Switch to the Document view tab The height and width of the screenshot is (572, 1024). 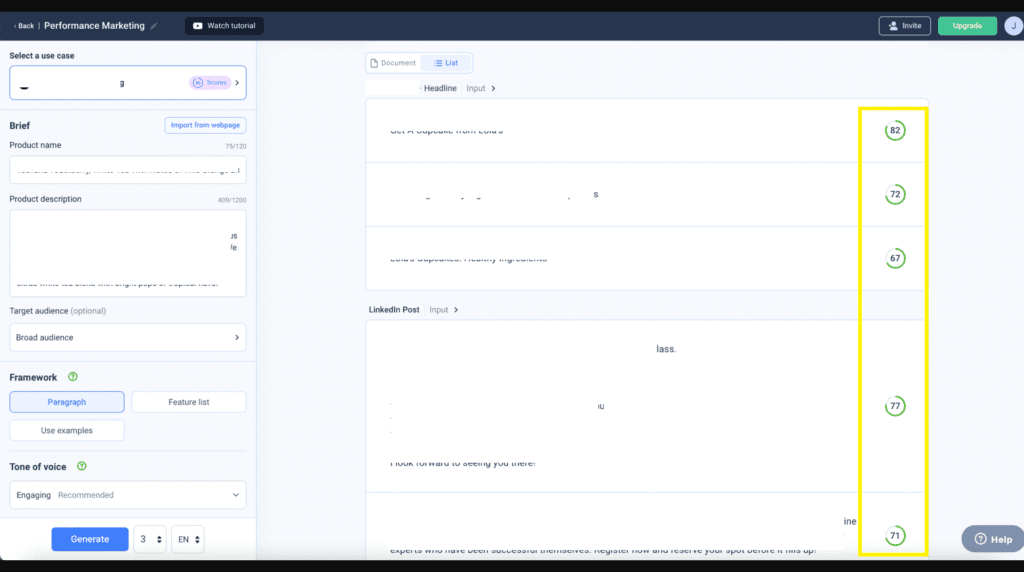pos(393,63)
